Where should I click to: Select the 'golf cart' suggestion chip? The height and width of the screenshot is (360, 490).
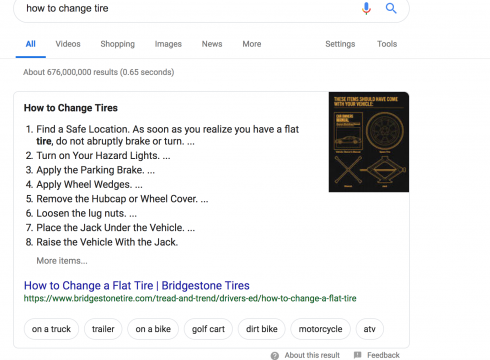pyautogui.click(x=208, y=329)
